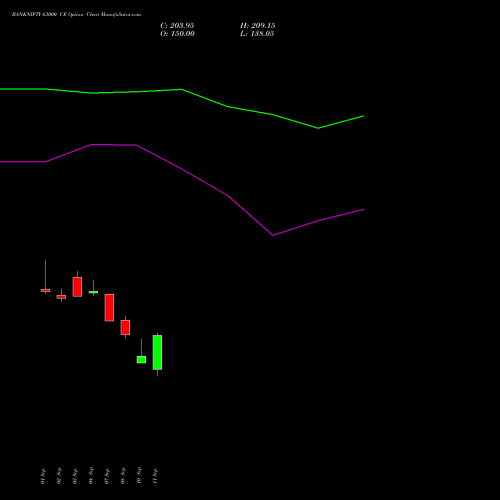Select the low value L: 138.05
The image size is (500, 500).
coord(257,34)
